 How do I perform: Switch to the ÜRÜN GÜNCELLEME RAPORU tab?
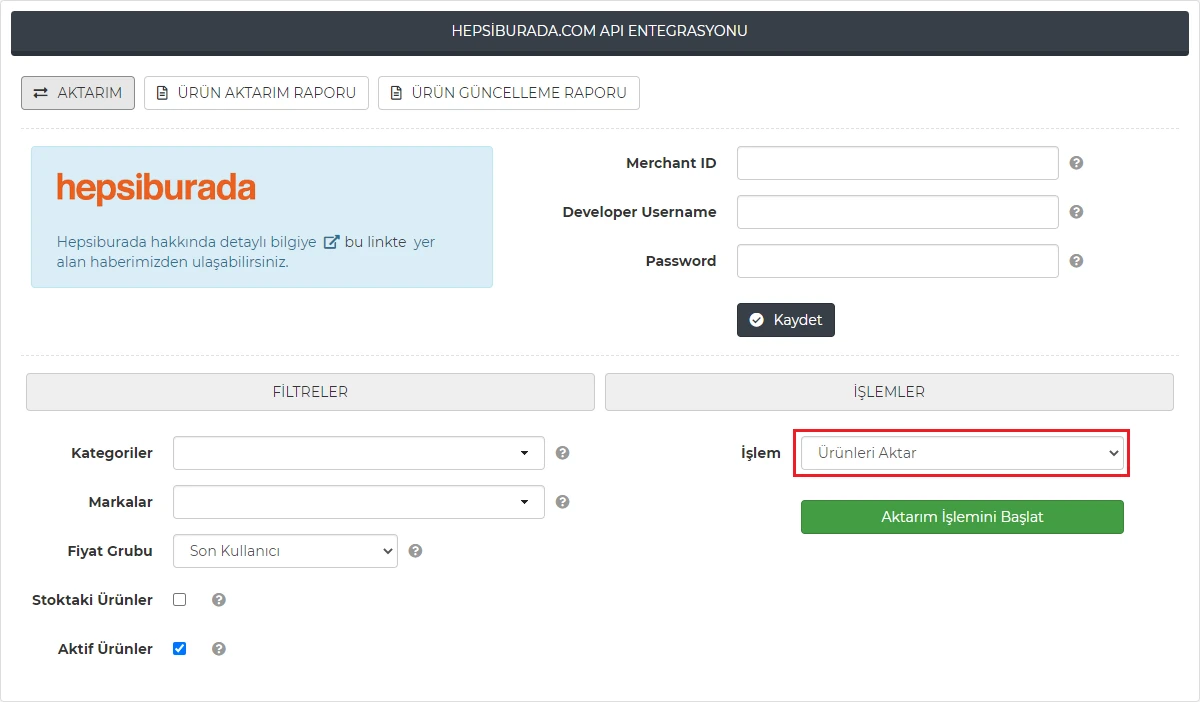[x=508, y=92]
